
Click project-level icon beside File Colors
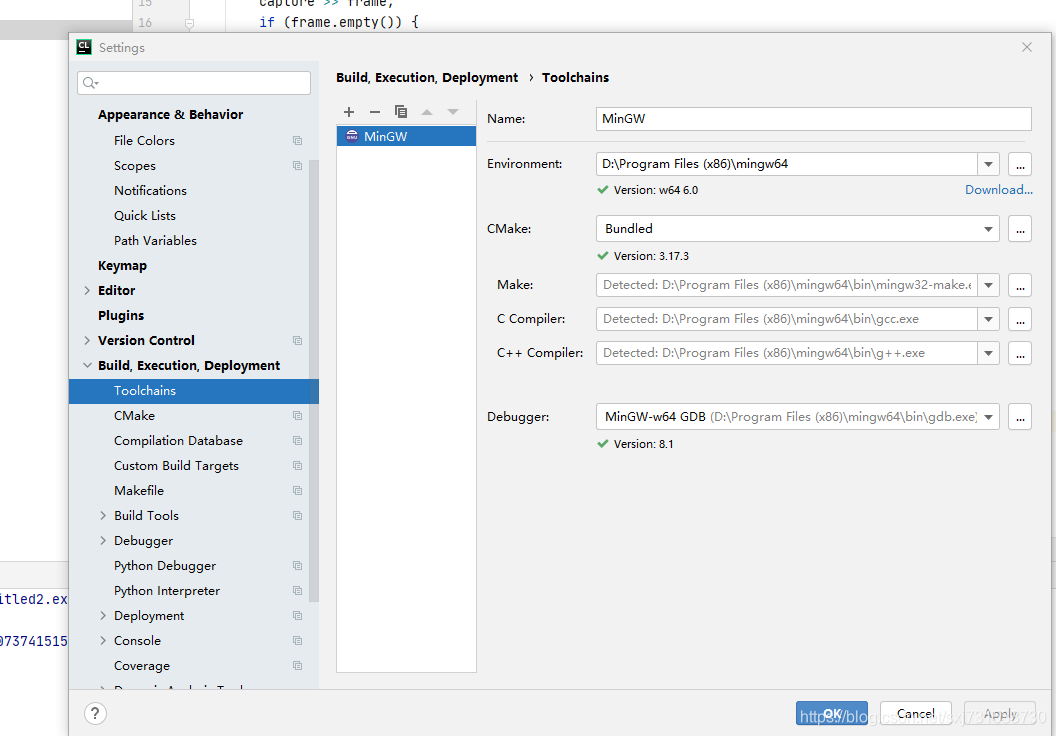click(x=297, y=140)
